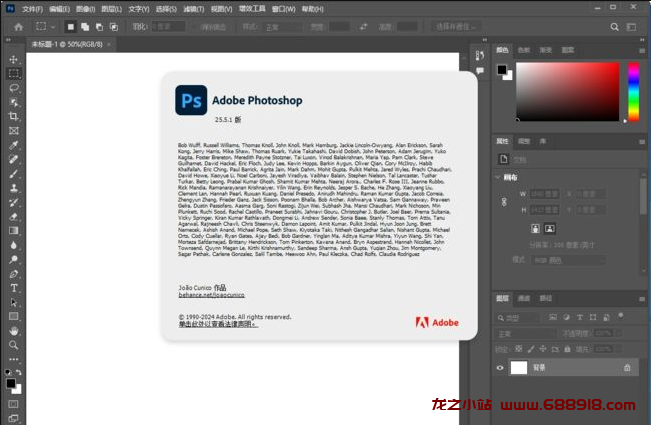Viewport: 651px width, 425px height.
Task: Toggle shape layer filter in Layers panel
Action: [593, 318]
